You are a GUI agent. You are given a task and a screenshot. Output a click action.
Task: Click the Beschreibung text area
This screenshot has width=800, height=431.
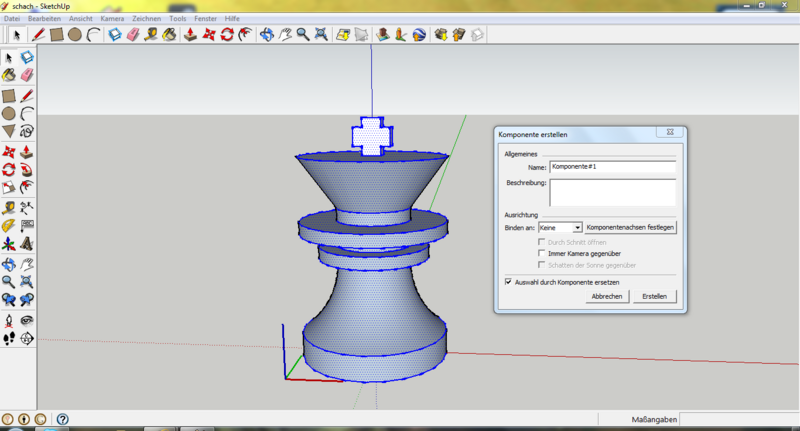click(612, 191)
